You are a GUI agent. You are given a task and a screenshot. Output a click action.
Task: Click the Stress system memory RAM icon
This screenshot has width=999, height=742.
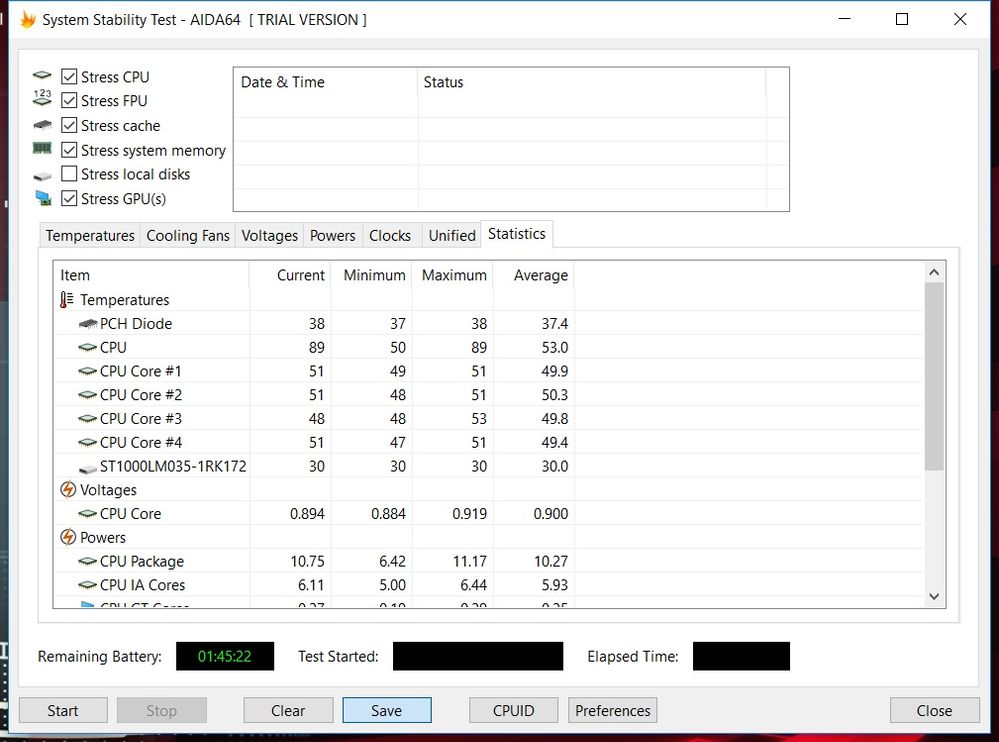click(42, 148)
